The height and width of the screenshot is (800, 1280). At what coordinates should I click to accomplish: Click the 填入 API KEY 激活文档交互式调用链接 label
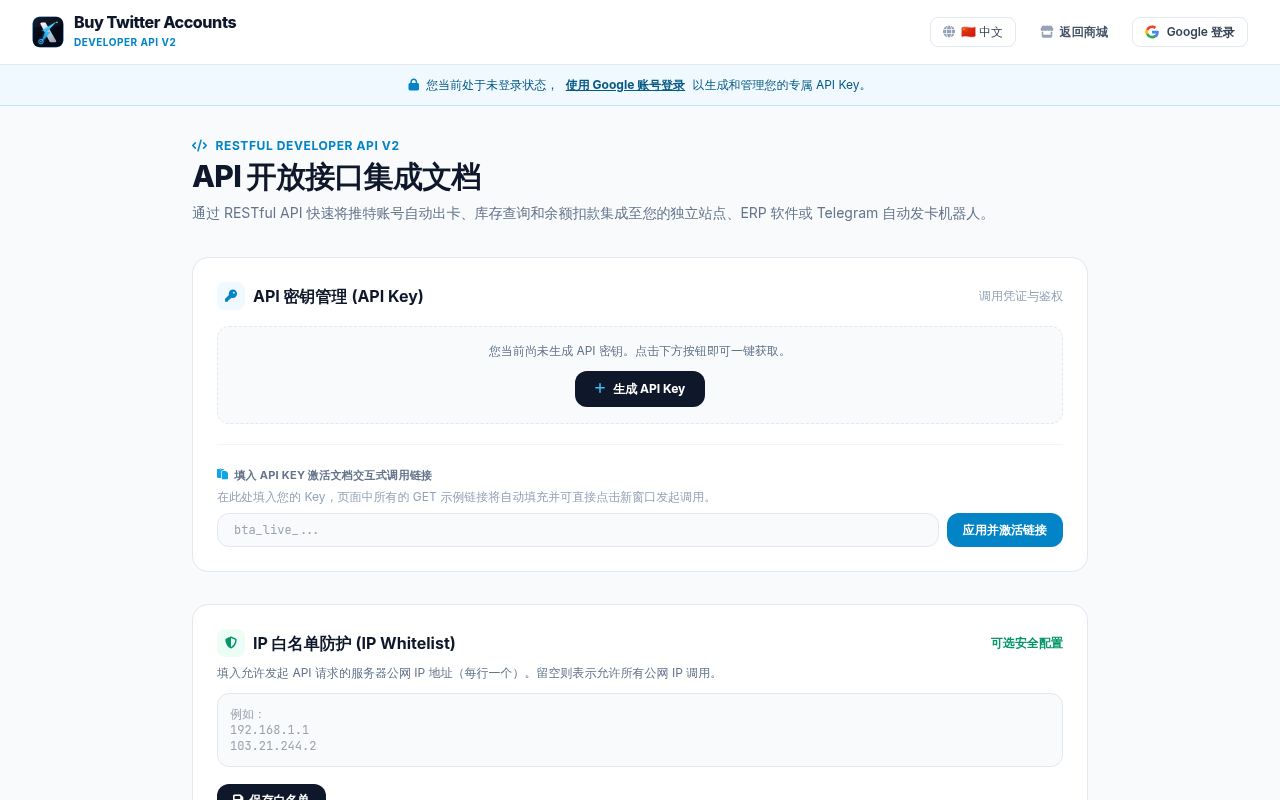coord(333,475)
